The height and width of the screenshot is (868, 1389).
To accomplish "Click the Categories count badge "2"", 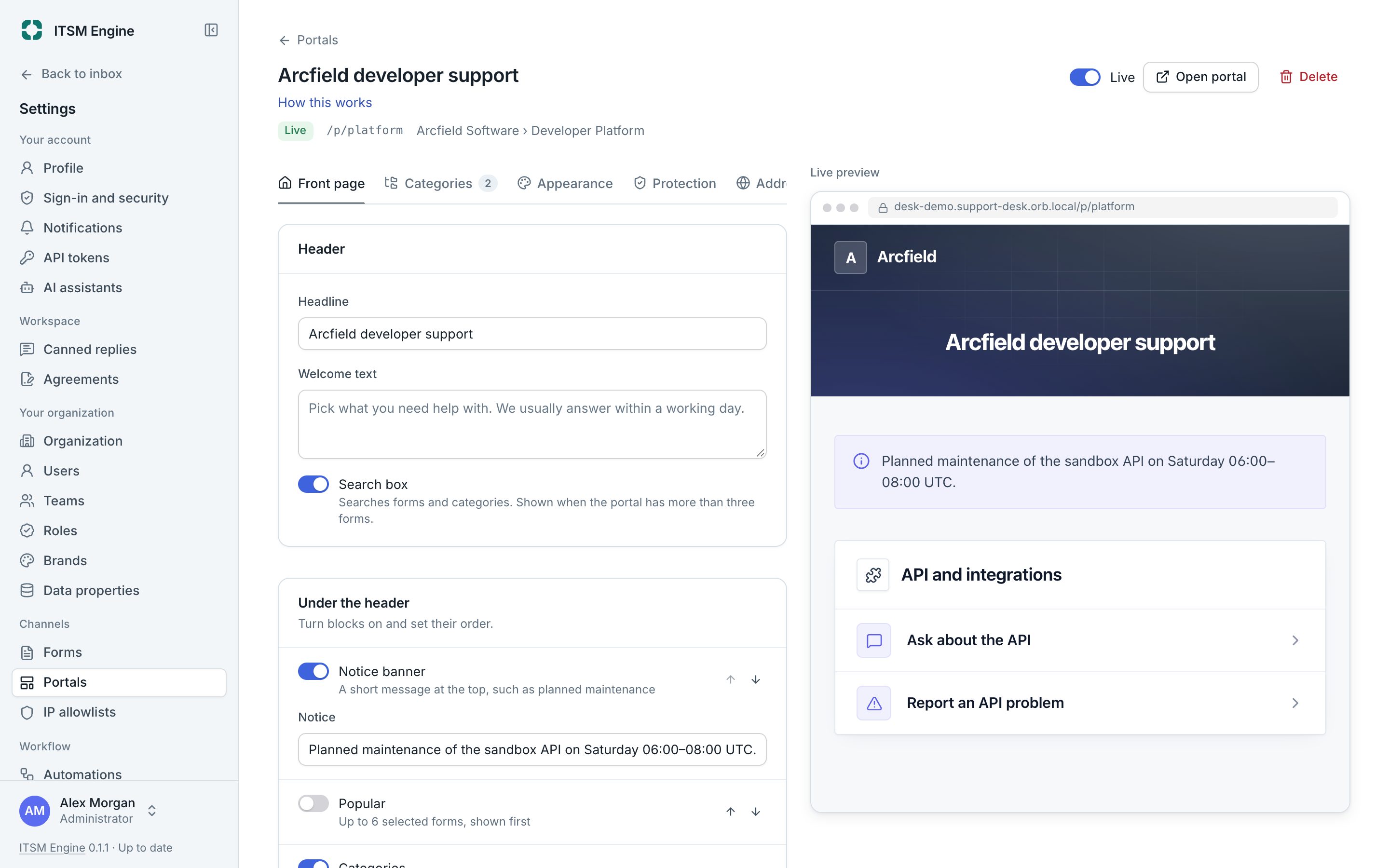I will [487, 183].
